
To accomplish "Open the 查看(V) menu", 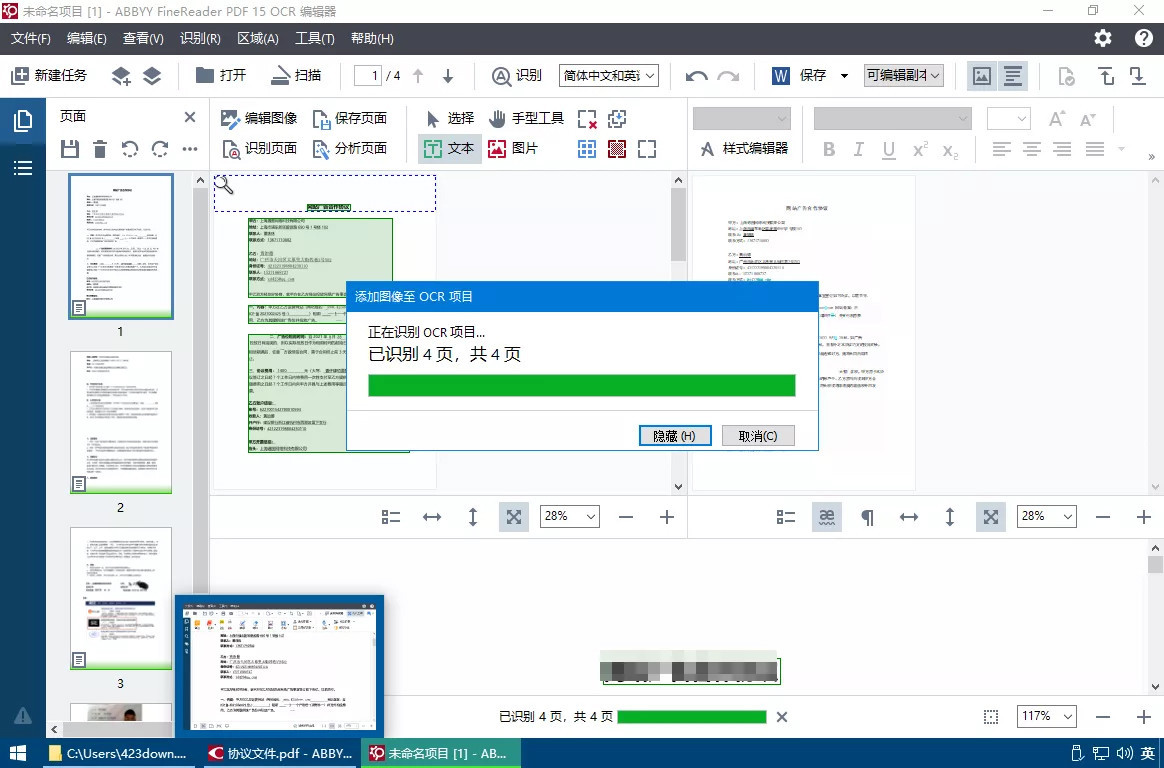I will 143,39.
